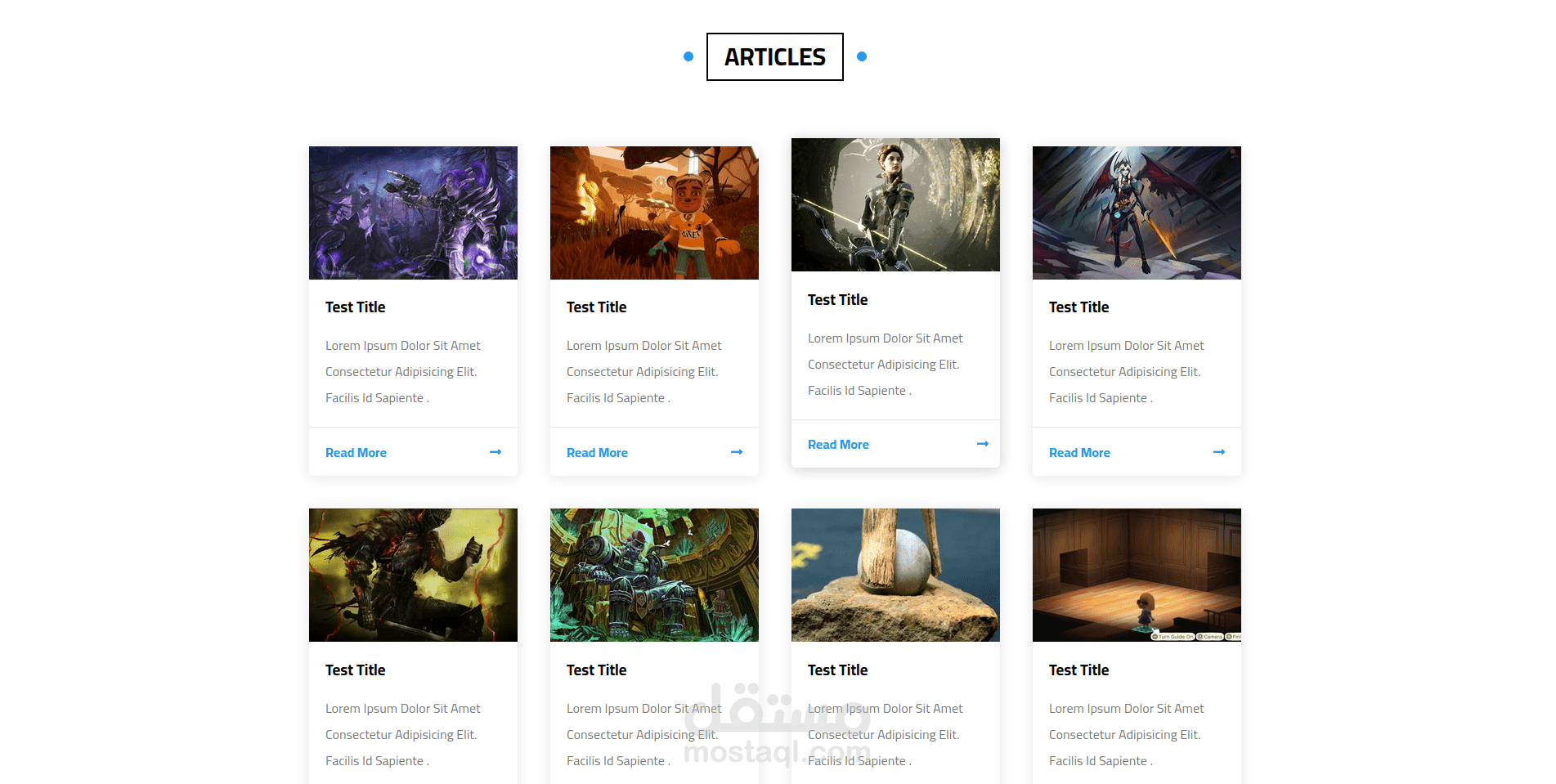Open the purple armored creature thumbnail

click(413, 213)
